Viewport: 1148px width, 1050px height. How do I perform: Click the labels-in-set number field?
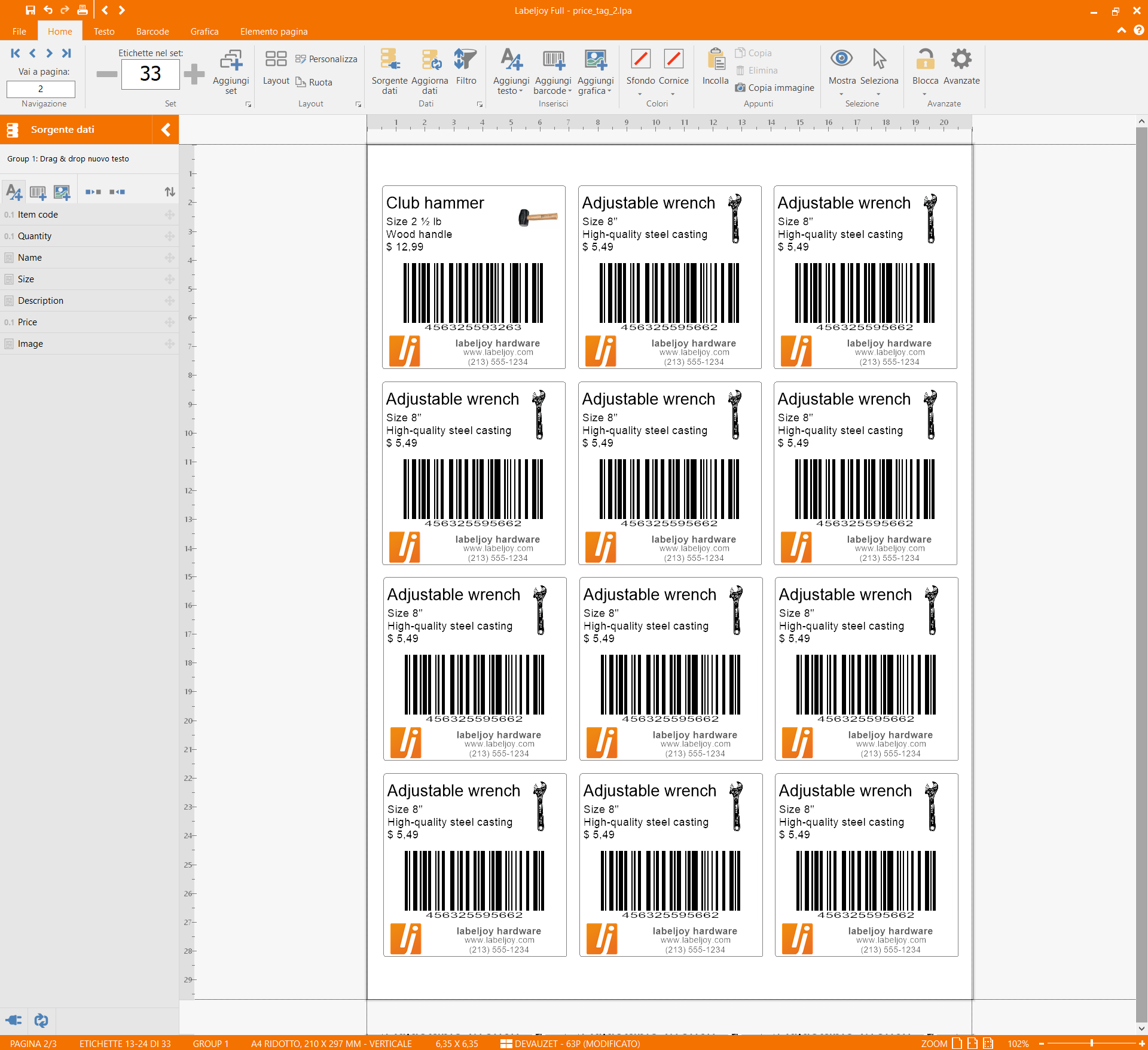(x=150, y=74)
